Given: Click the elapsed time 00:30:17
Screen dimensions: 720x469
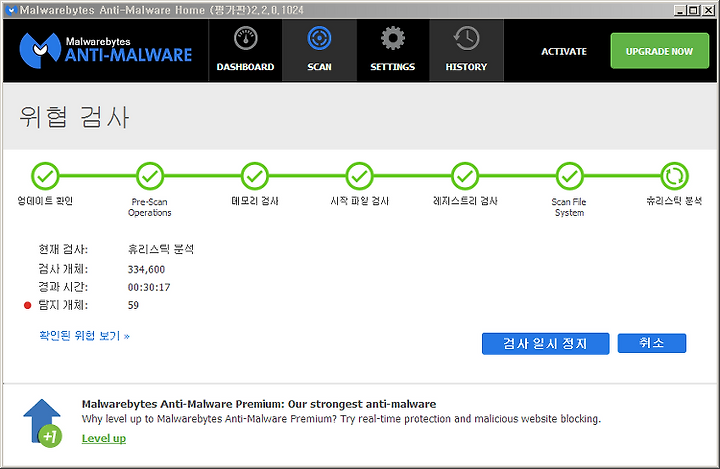Looking at the screenshot, I should pos(149,287).
